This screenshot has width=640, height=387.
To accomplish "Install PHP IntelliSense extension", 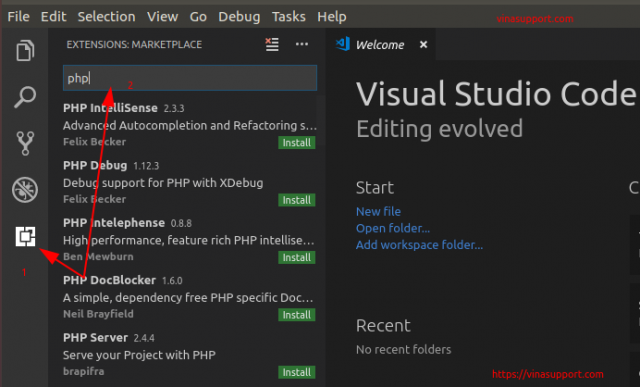I will (297, 142).
